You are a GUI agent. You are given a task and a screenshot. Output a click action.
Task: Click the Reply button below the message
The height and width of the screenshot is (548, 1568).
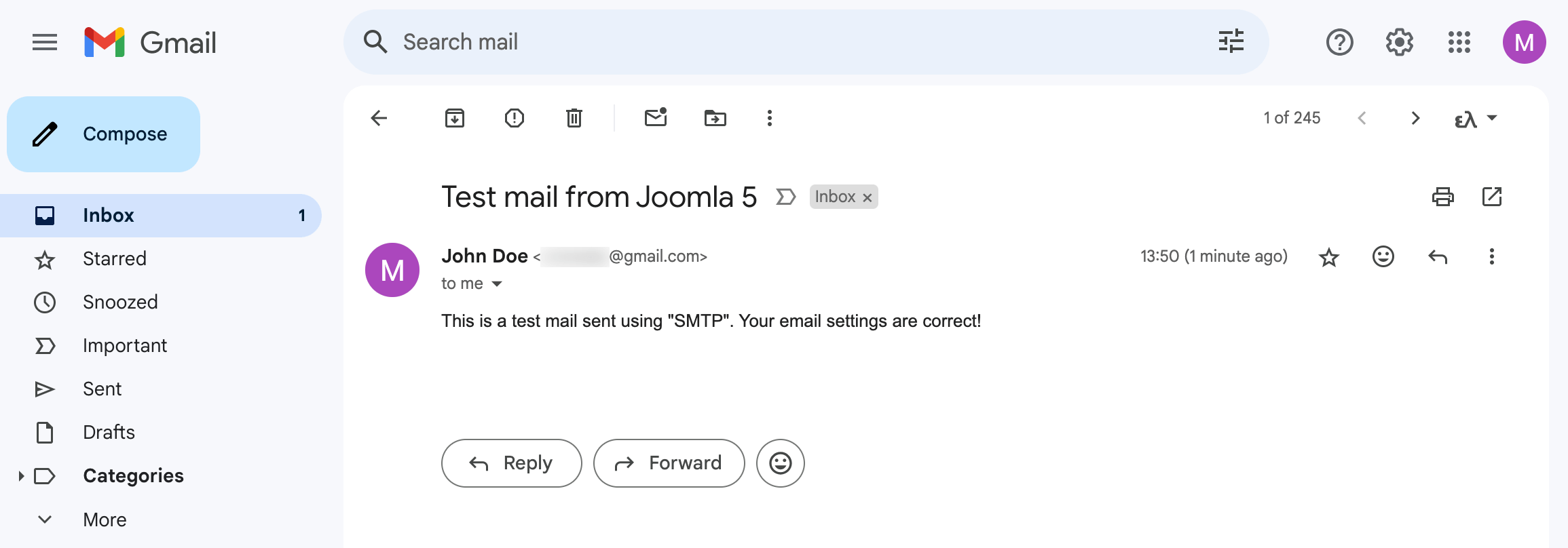click(512, 463)
